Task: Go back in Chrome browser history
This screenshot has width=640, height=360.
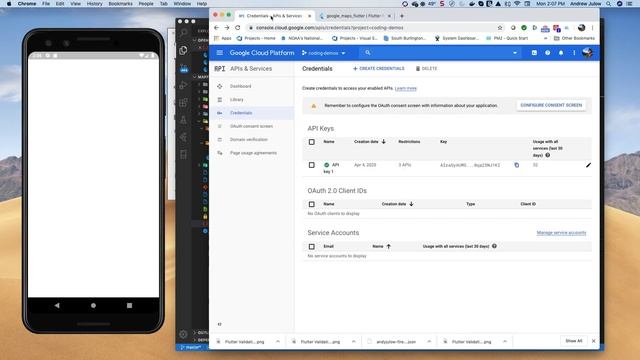Action: tap(216, 28)
